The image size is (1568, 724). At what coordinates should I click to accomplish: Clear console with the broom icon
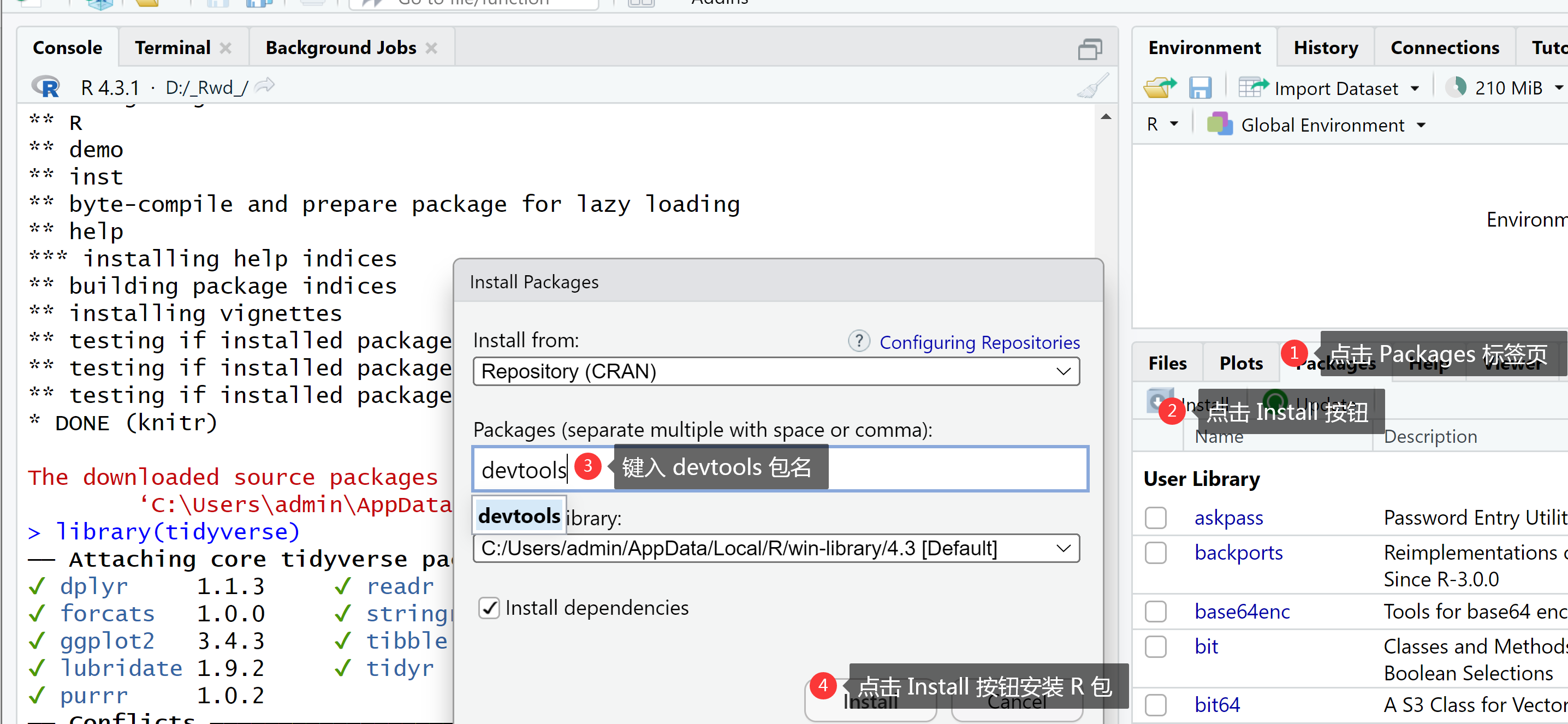(1092, 86)
